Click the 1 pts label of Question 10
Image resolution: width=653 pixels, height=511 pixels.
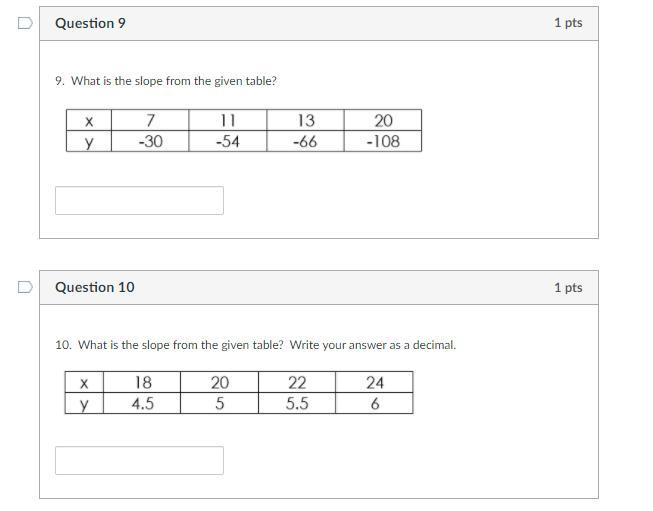point(568,287)
